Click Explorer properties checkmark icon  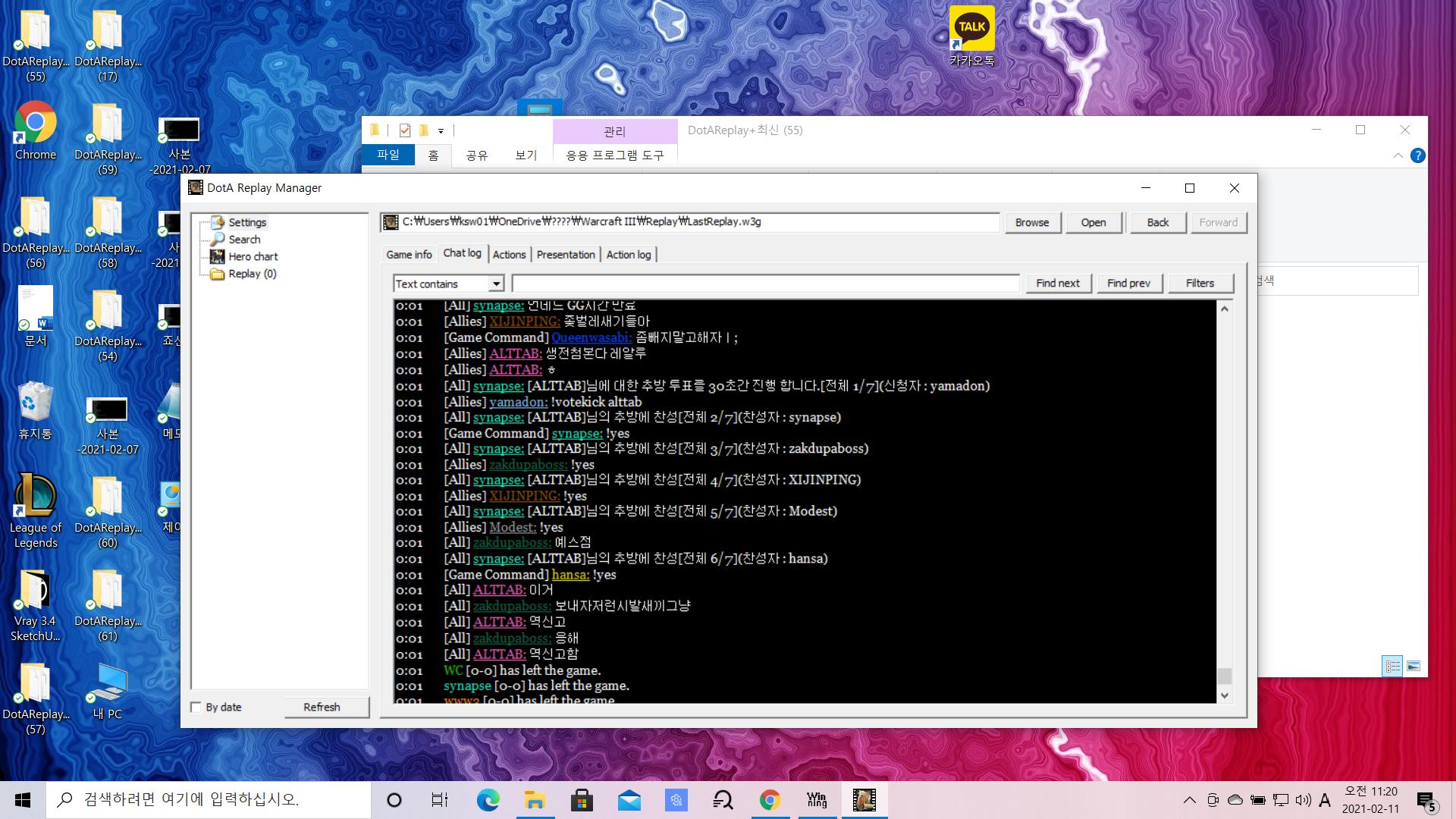[x=405, y=130]
